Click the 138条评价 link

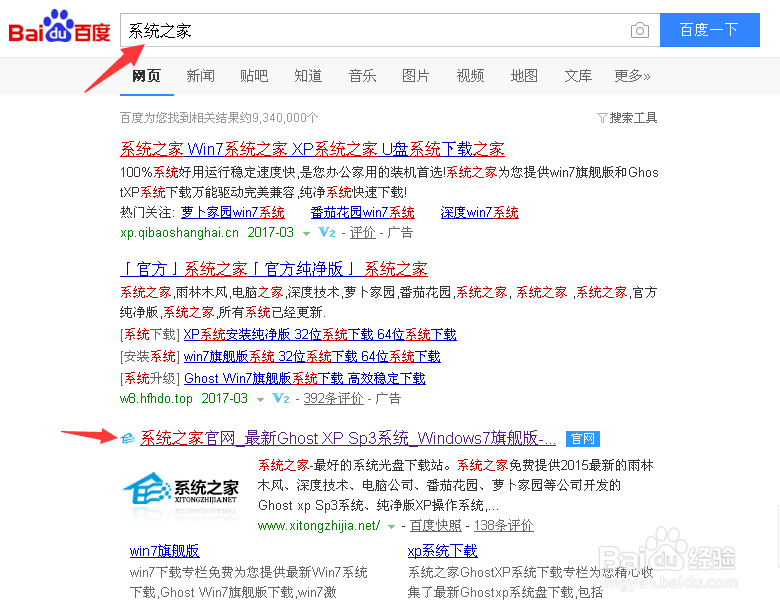click(x=503, y=525)
